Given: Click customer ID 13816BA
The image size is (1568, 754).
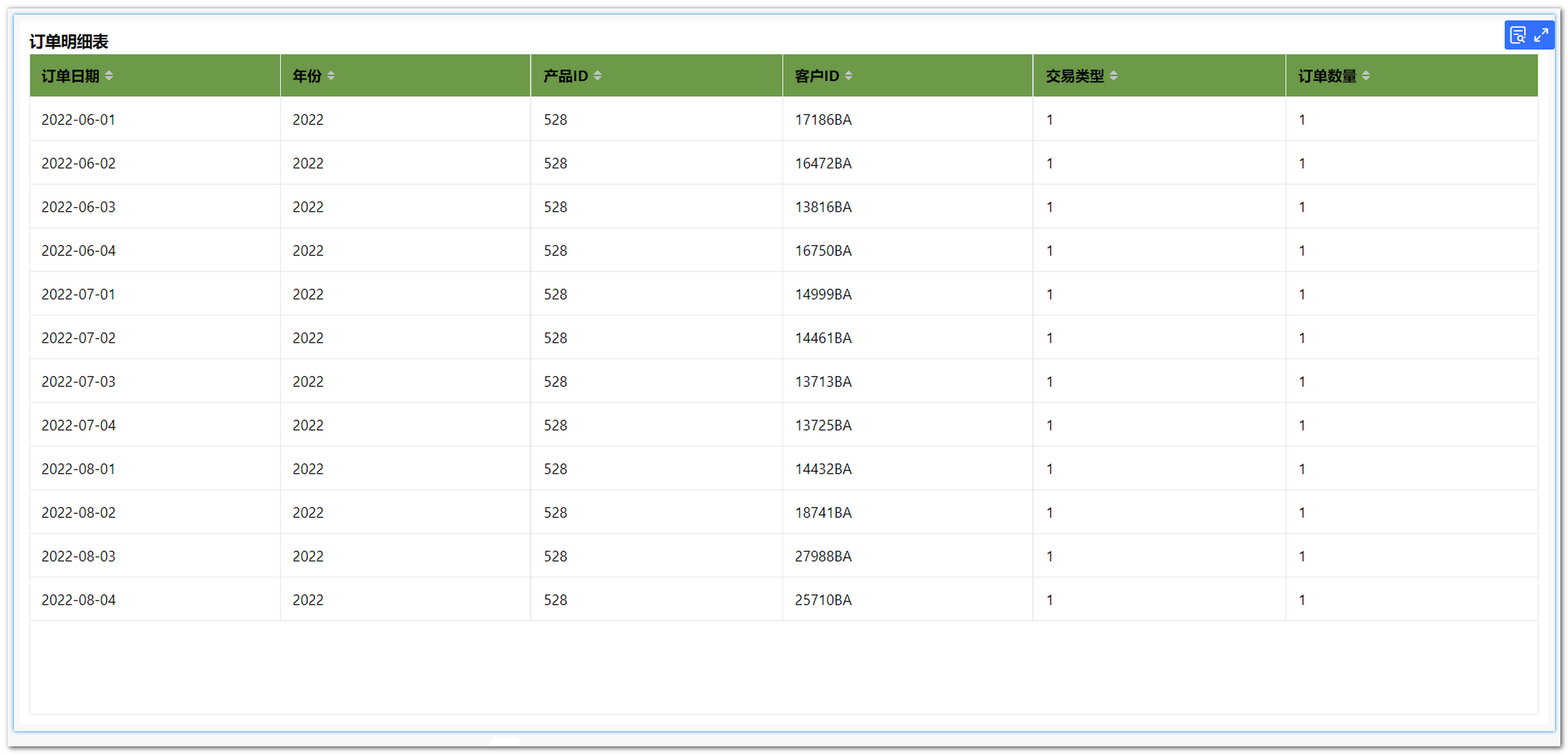Looking at the screenshot, I should [823, 207].
